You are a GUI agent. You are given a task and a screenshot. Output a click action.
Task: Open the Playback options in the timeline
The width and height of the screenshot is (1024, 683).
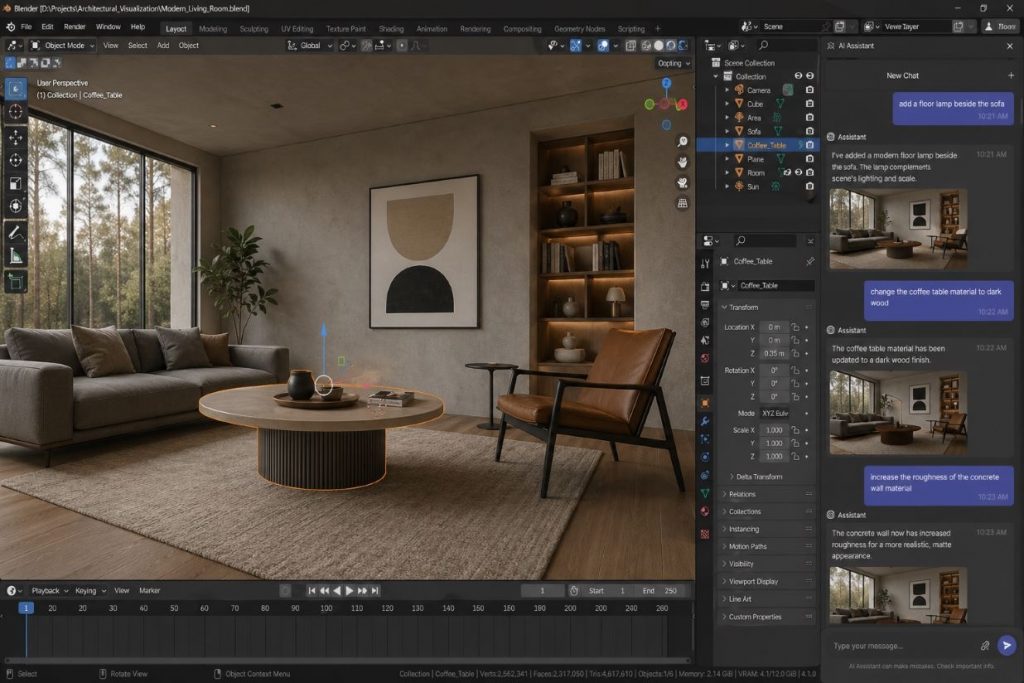click(46, 591)
